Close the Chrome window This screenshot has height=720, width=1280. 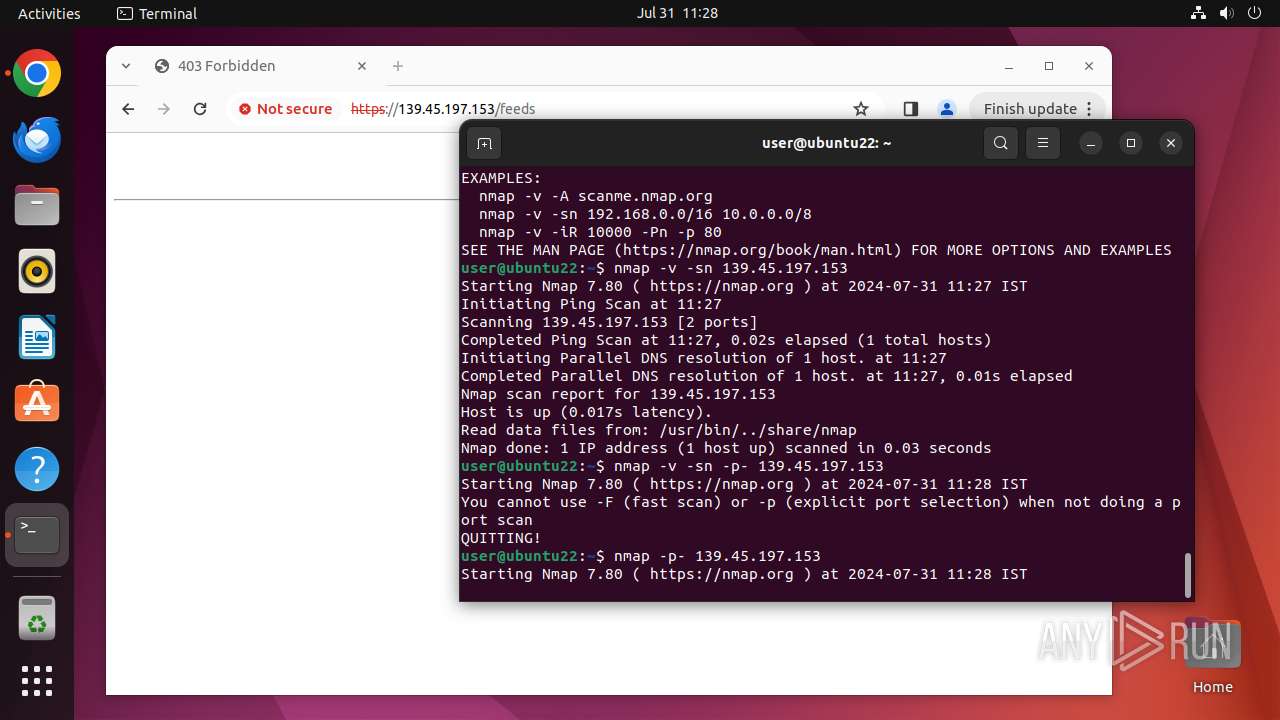click(x=1089, y=66)
